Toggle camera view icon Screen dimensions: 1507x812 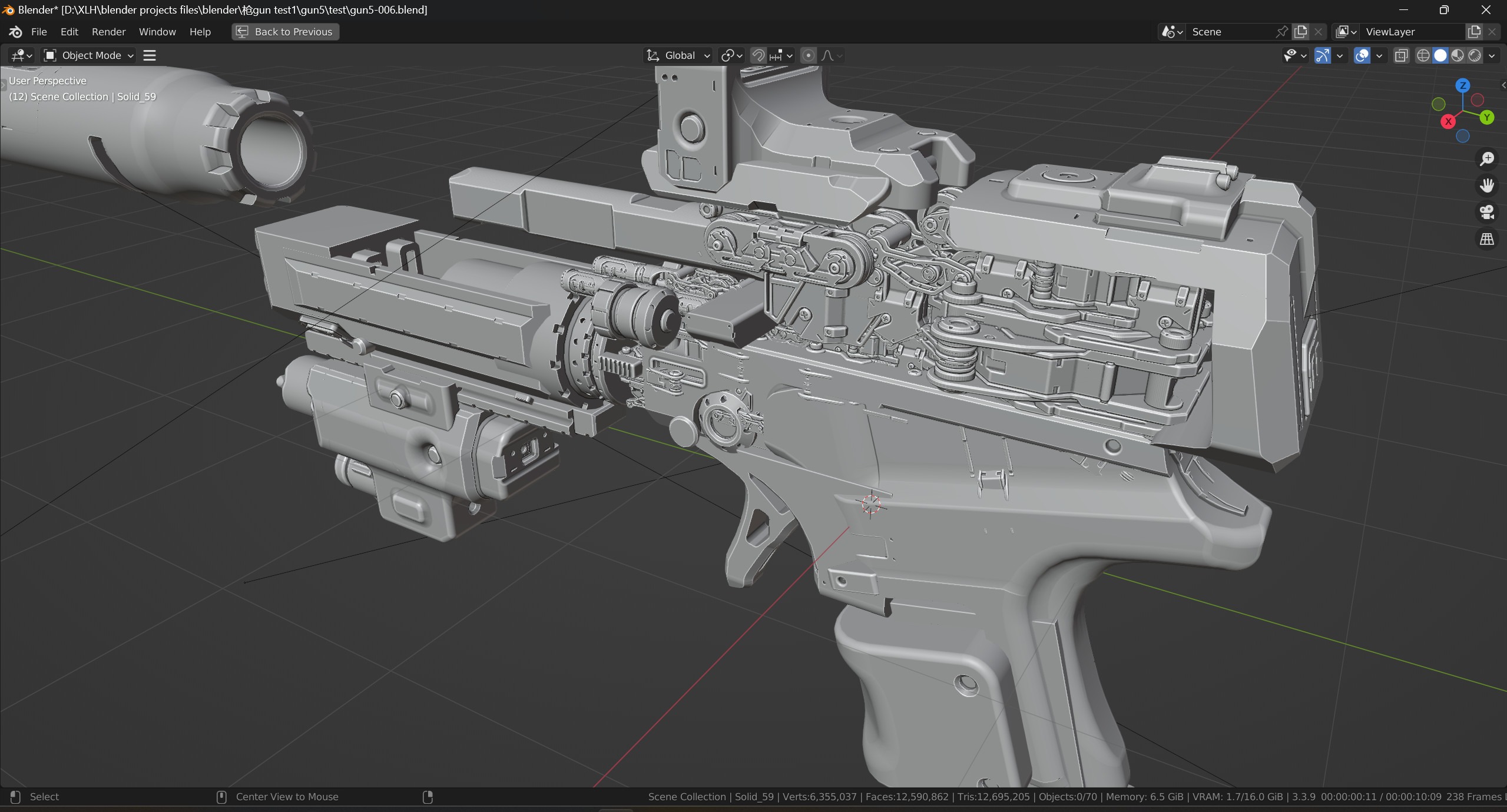(x=1487, y=212)
